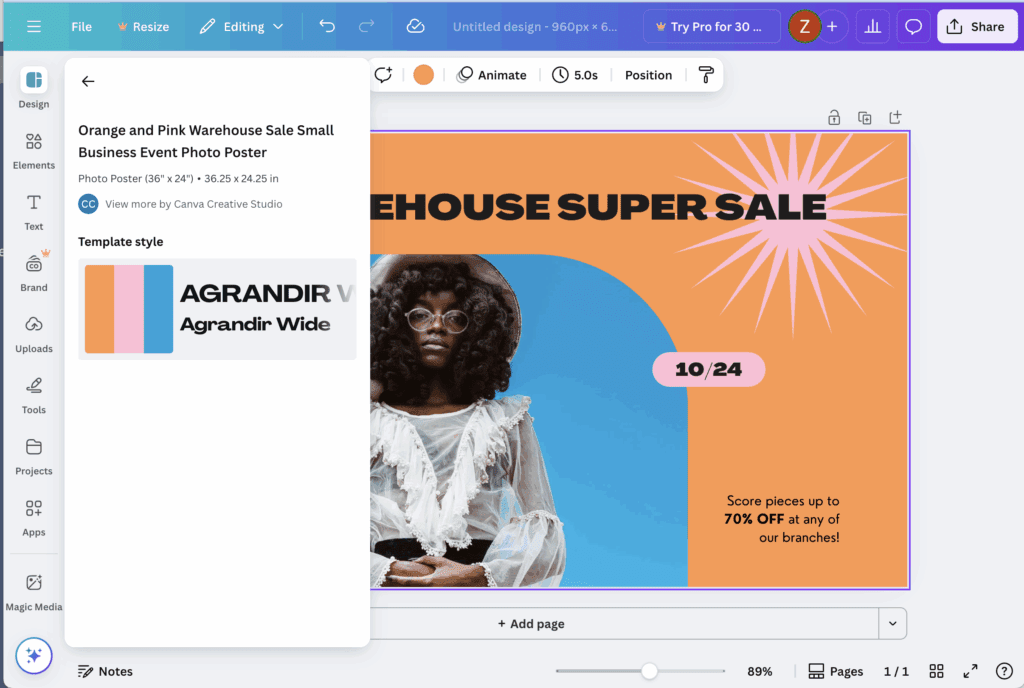Viewport: 1024px width, 688px height.
Task: Apply the Agrandir Wide template style
Action: pyautogui.click(x=217, y=309)
